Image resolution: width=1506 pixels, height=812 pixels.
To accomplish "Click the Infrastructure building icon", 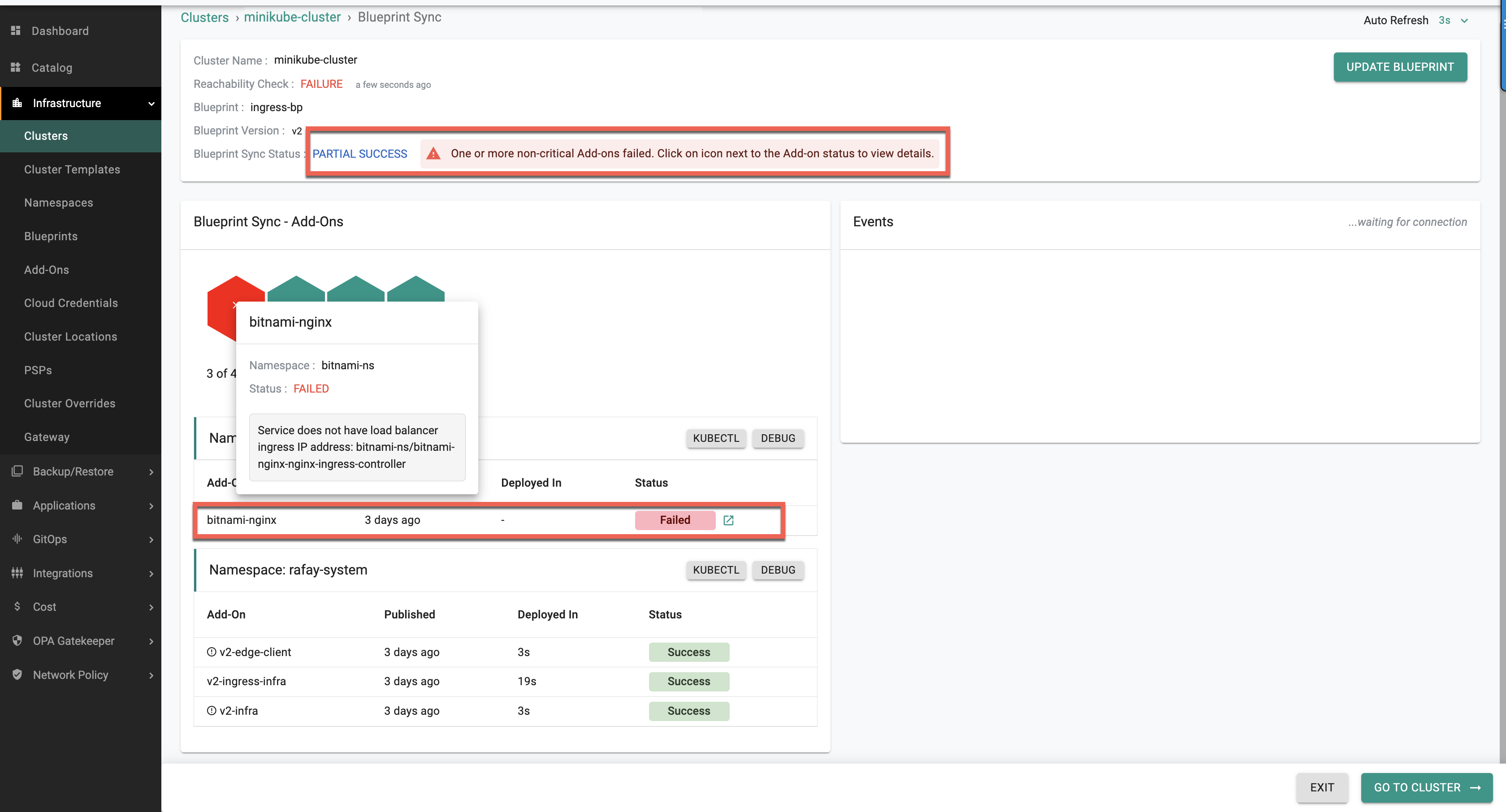I will point(17,103).
